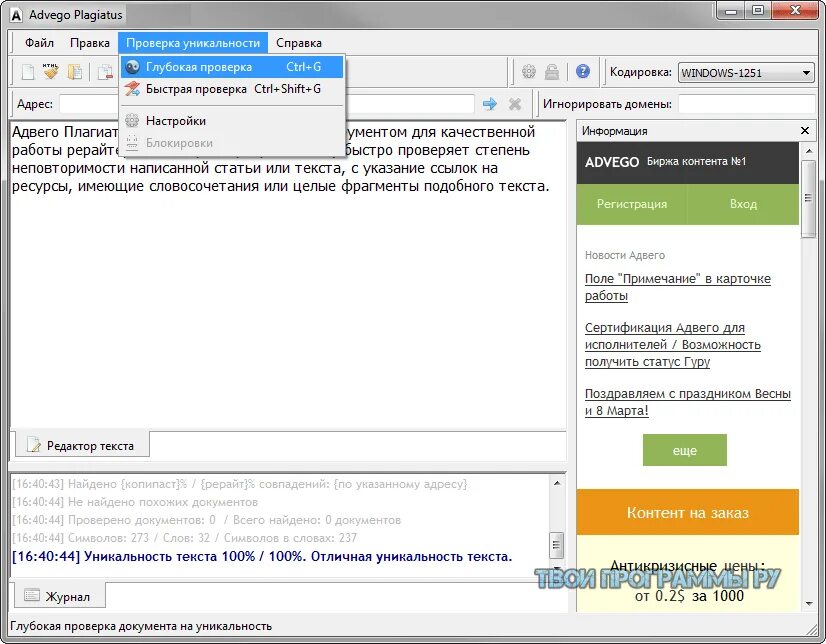Open the 'Поле Примечание в карточке работы' news link
The height and width of the screenshot is (644, 826).
pos(677,287)
